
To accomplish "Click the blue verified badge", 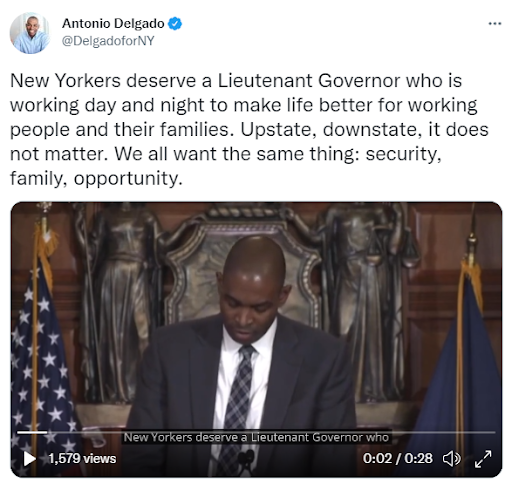I will (175, 24).
